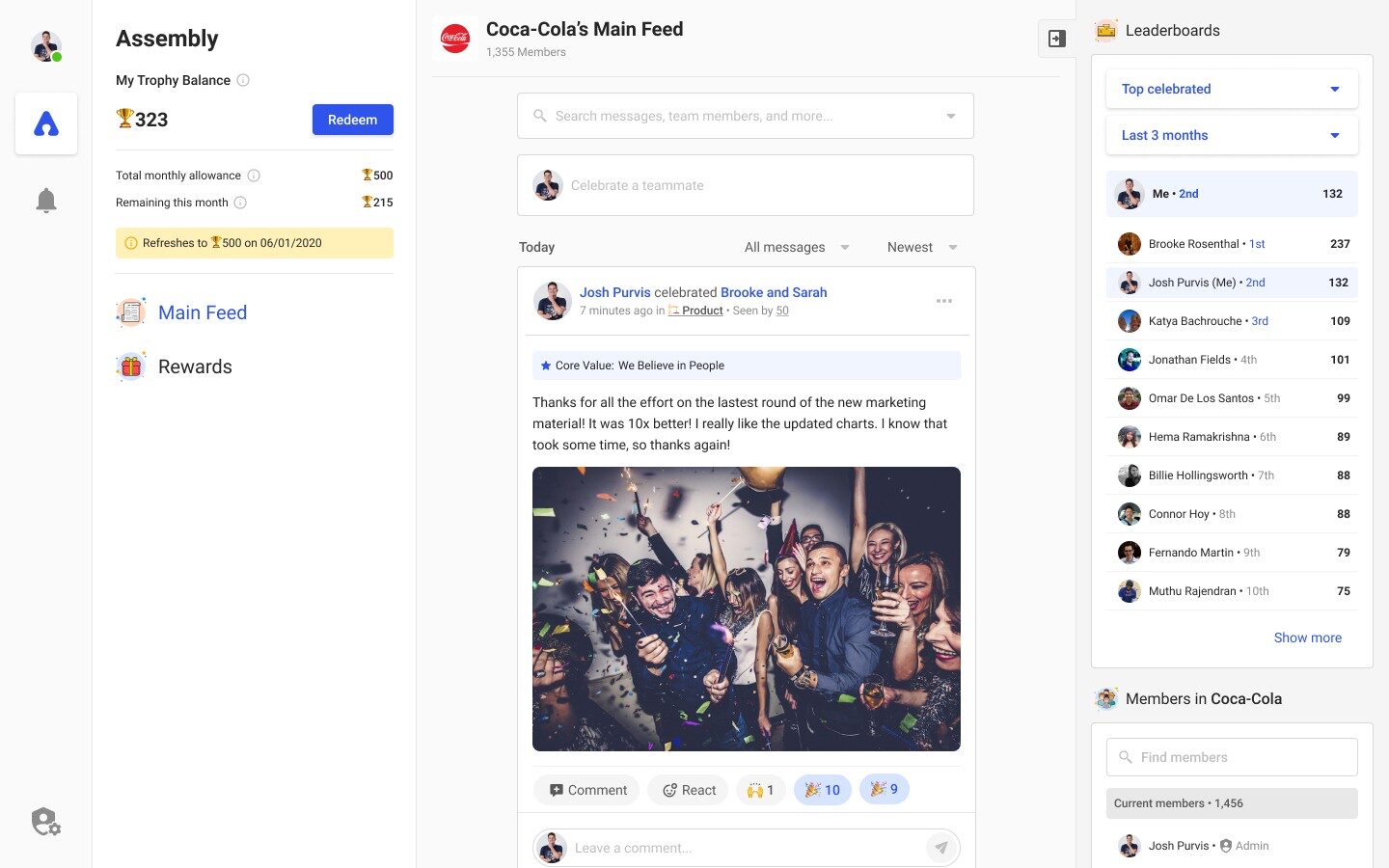1389x868 pixels.
Task: Click info icon next to Total monthly allowance
Action: pos(254,176)
